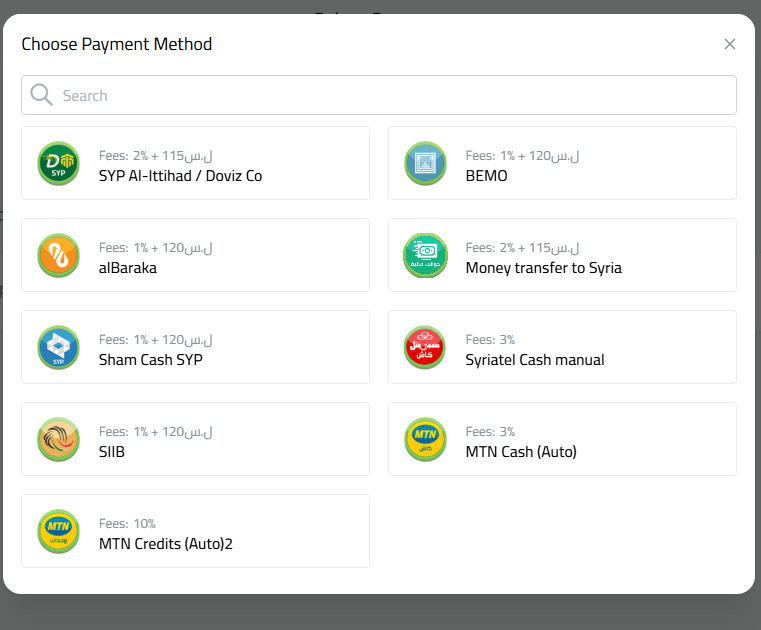Image resolution: width=761 pixels, height=630 pixels.
Task: Click the Sham Cash SYP blue icon
Action: coord(58,347)
